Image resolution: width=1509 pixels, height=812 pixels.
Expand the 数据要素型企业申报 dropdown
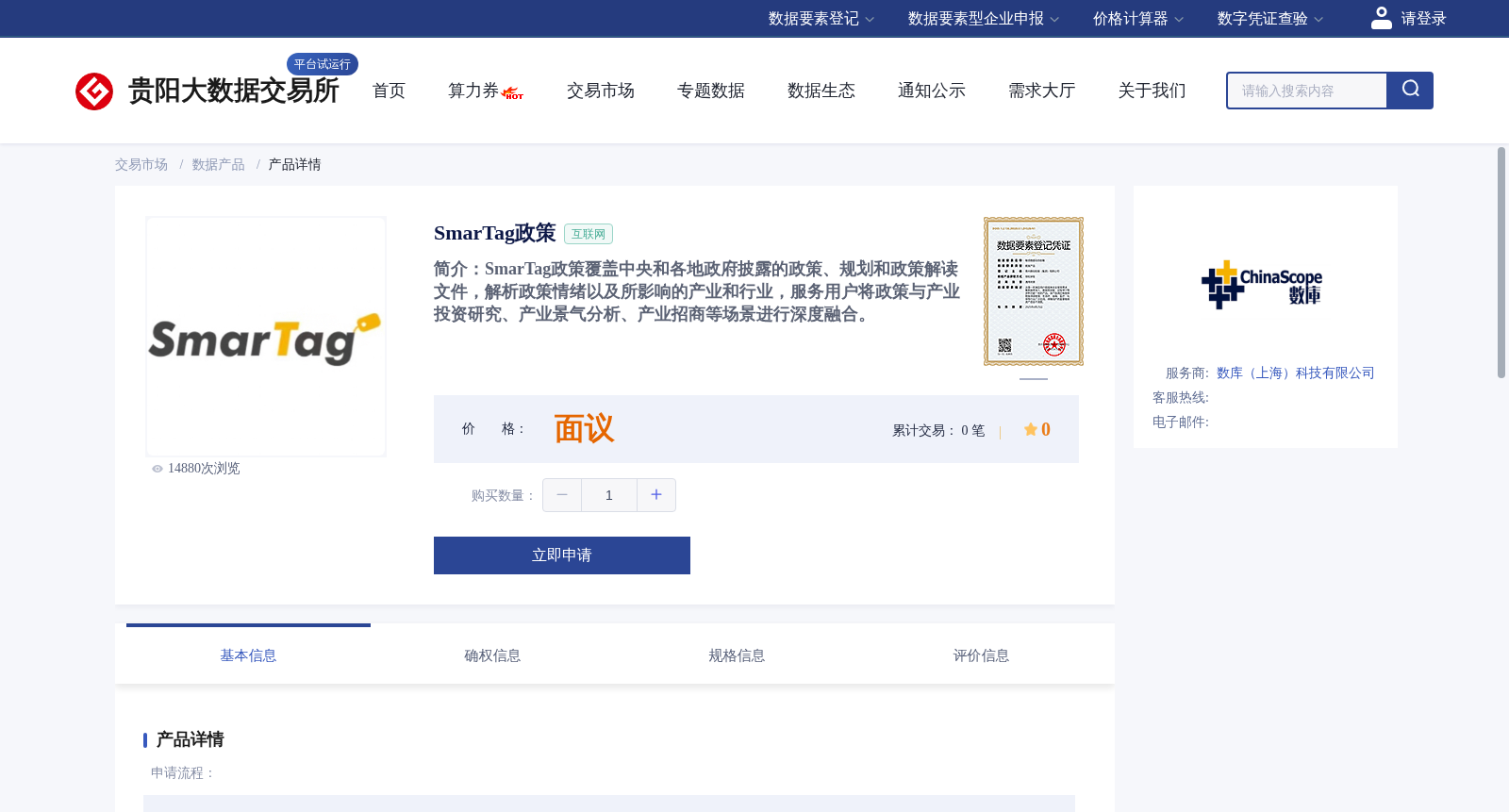(x=983, y=19)
